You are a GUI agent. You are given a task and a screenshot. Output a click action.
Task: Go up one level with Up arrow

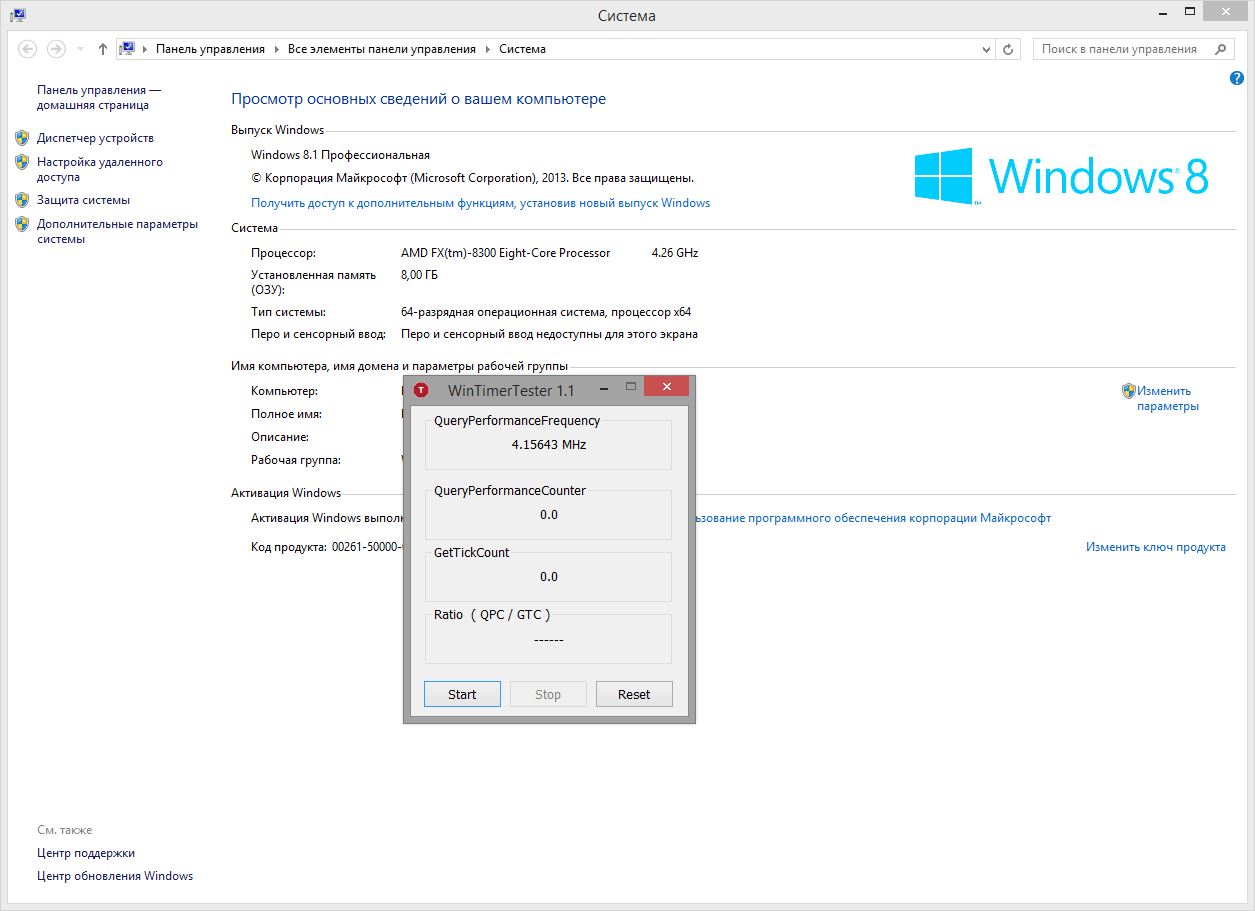point(102,49)
